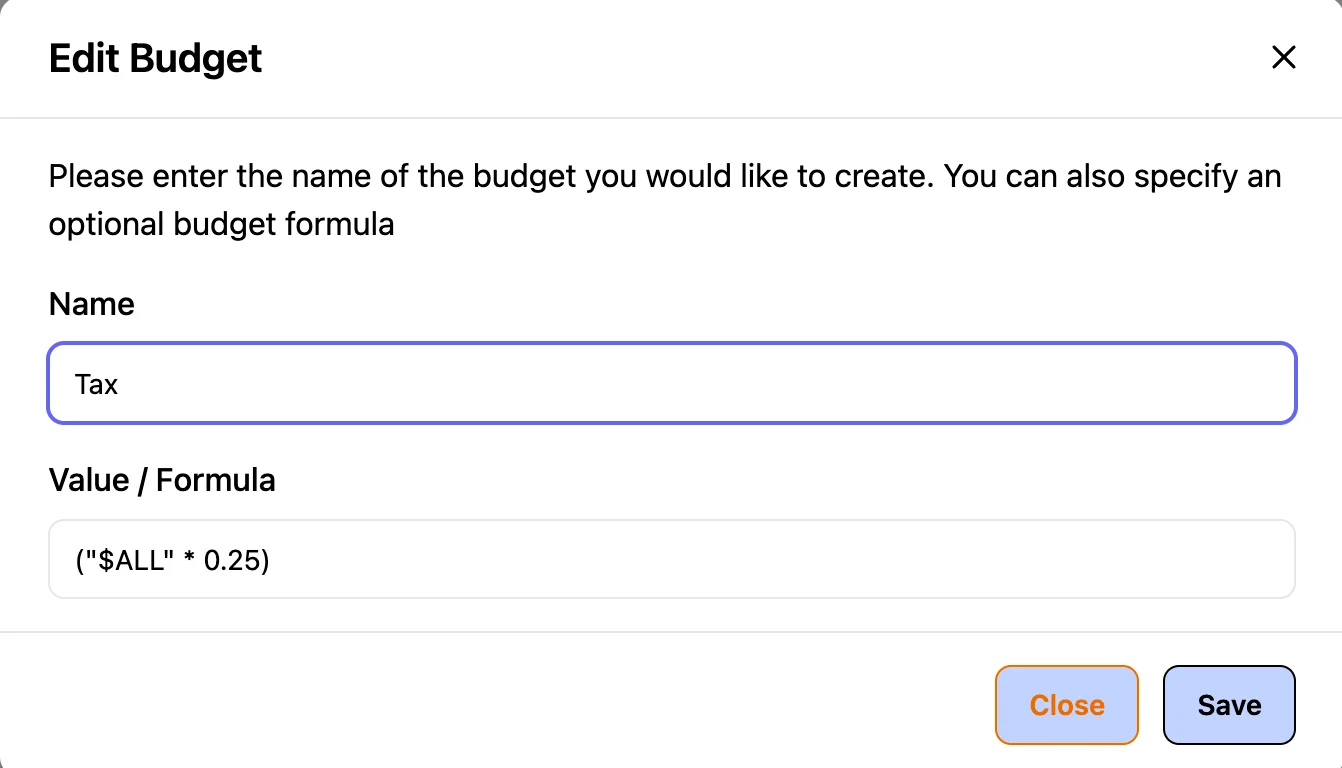Click the 0.25 multiplier in the formula
The width and height of the screenshot is (1342, 768).
point(233,561)
